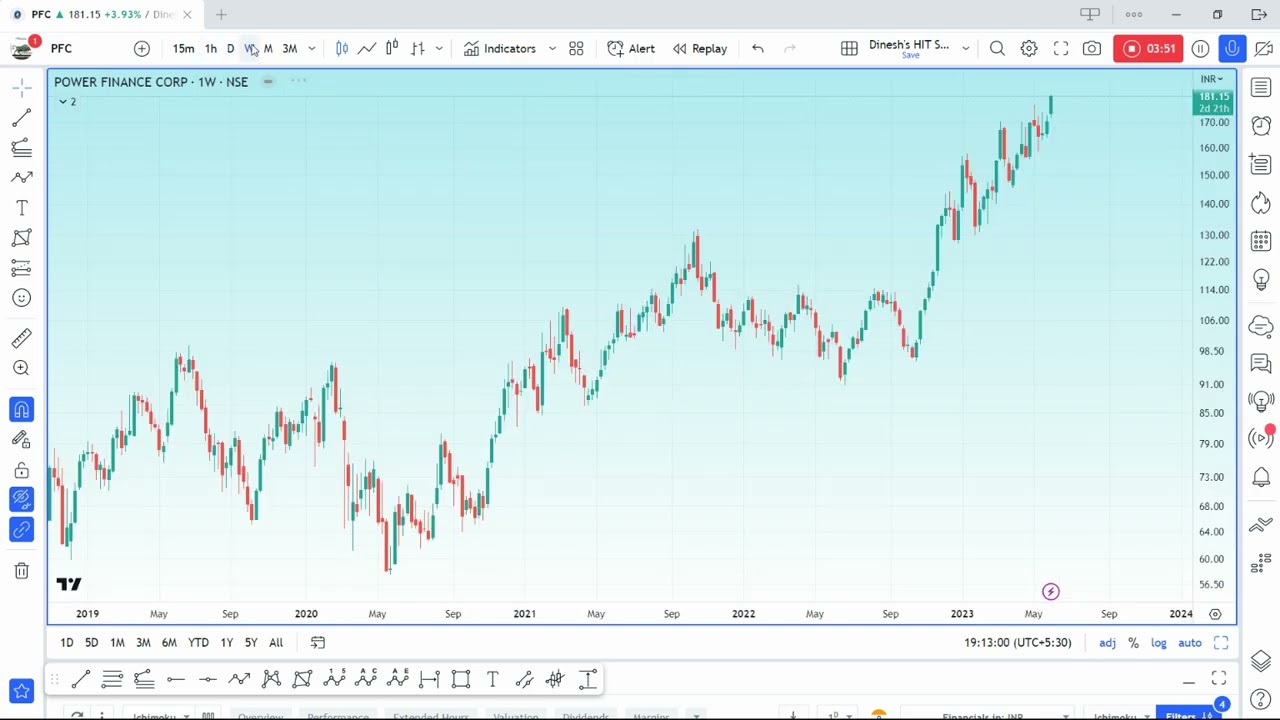Toggle auto scale
The image size is (1280, 720).
tap(1189, 643)
